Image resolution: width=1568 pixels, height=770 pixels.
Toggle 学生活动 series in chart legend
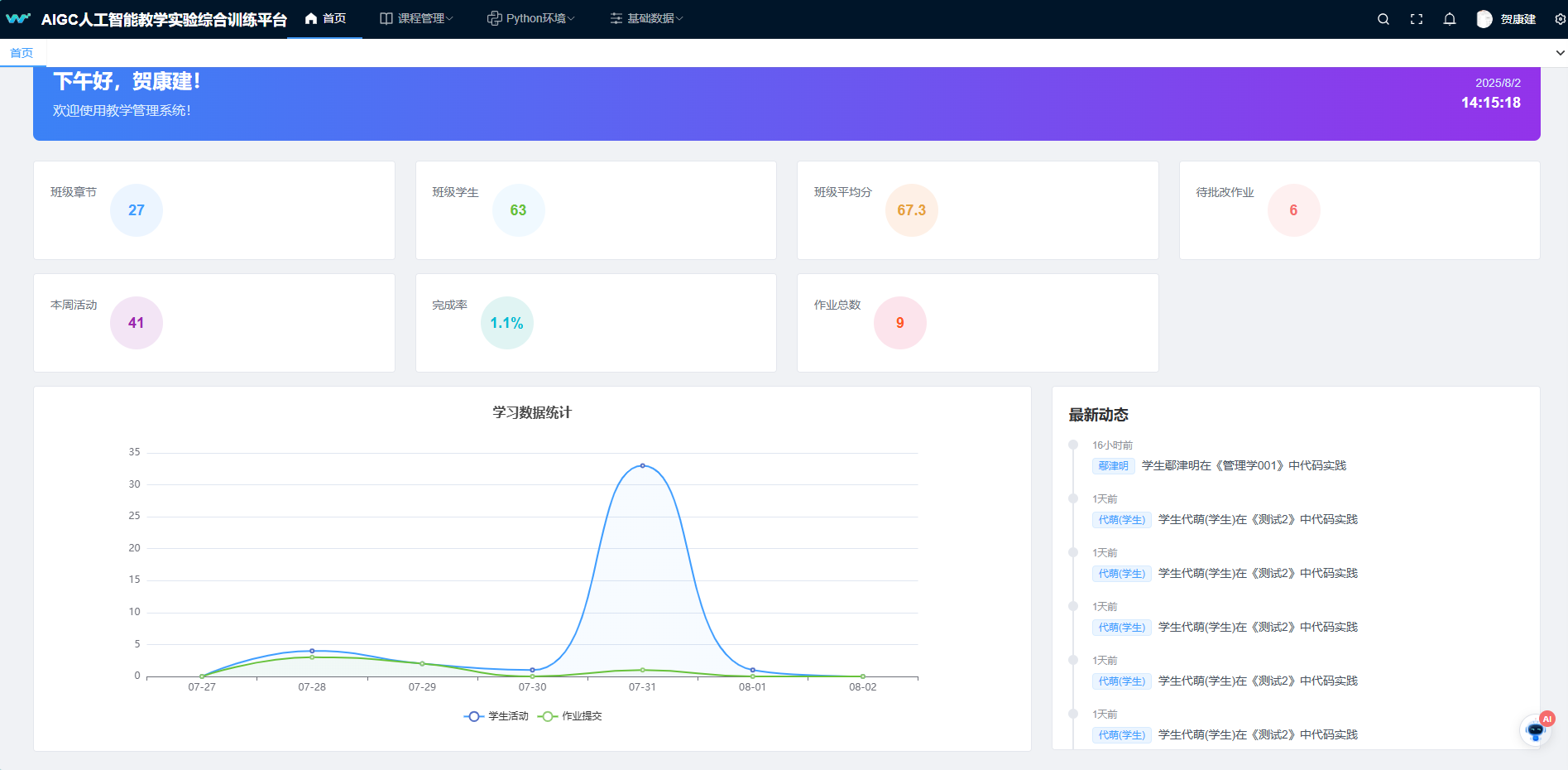[496, 716]
